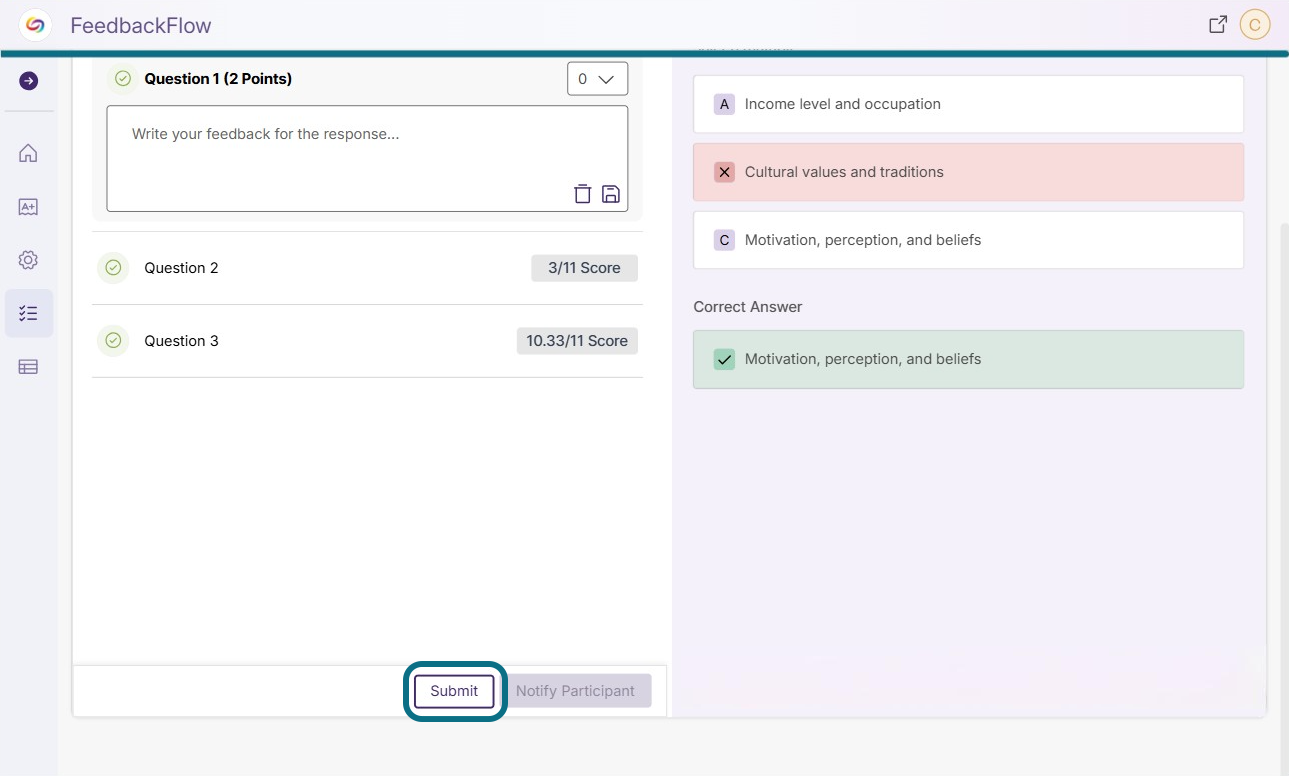Collapse Question 1 (2 Points) header
Image resolution: width=1289 pixels, height=776 pixels.
coord(218,79)
